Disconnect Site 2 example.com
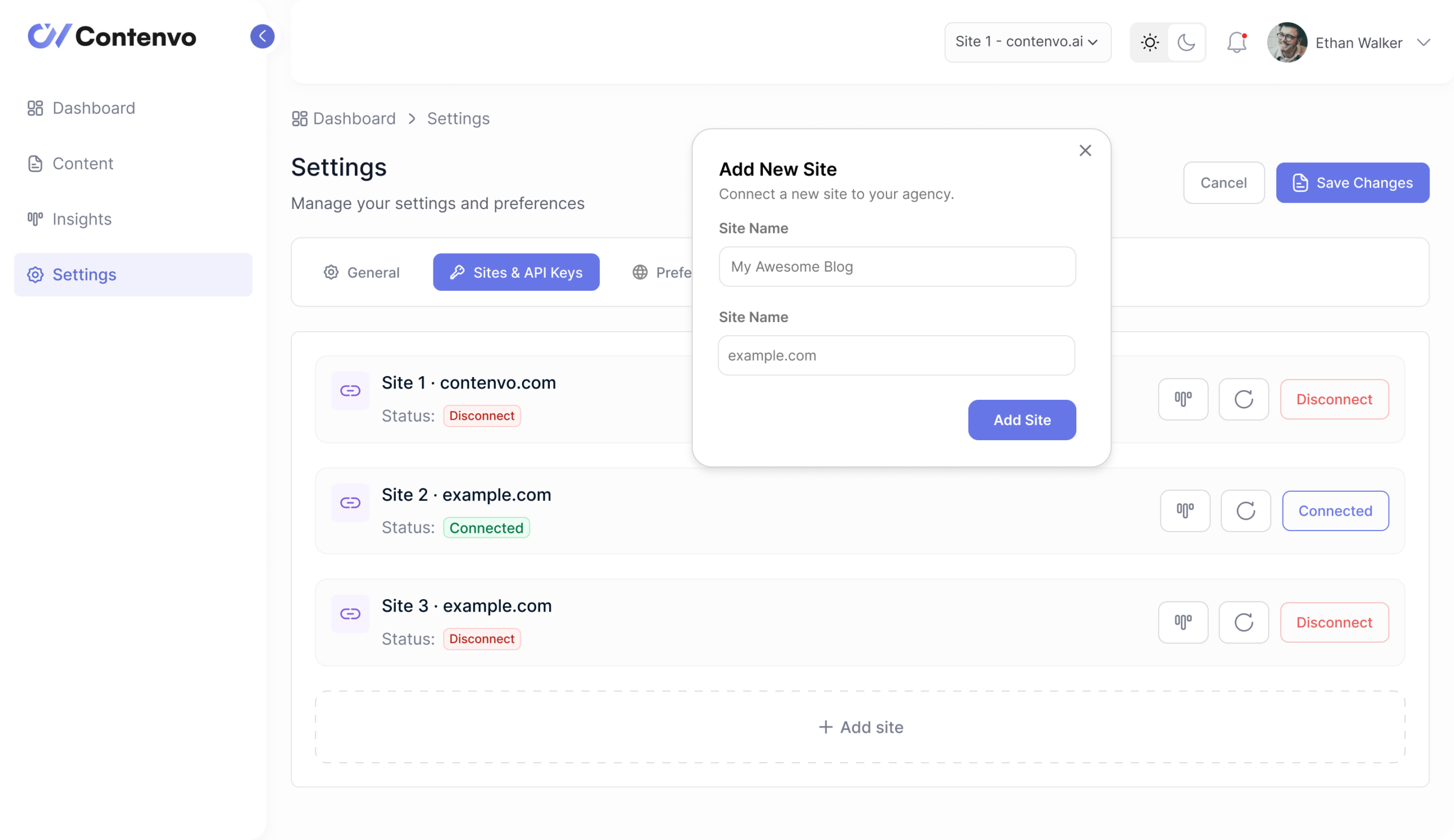The width and height of the screenshot is (1454, 840). [x=1335, y=511]
